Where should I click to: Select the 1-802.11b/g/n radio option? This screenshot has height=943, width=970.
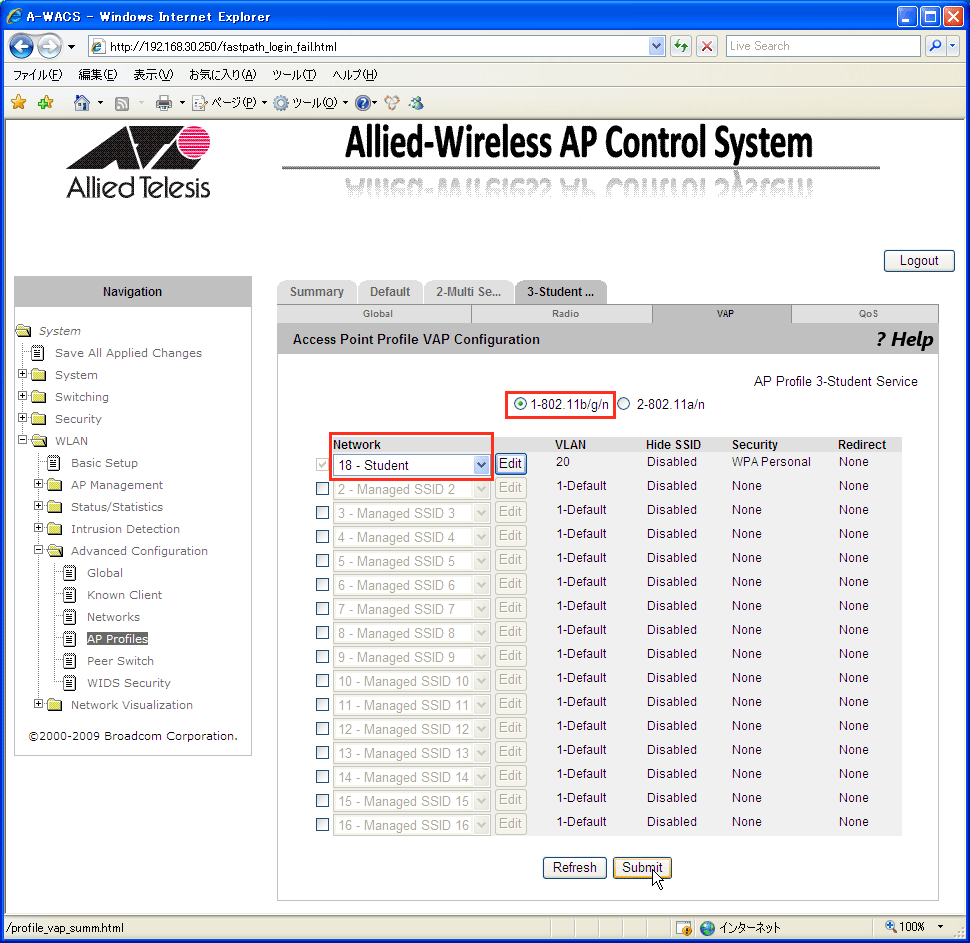click(x=520, y=404)
